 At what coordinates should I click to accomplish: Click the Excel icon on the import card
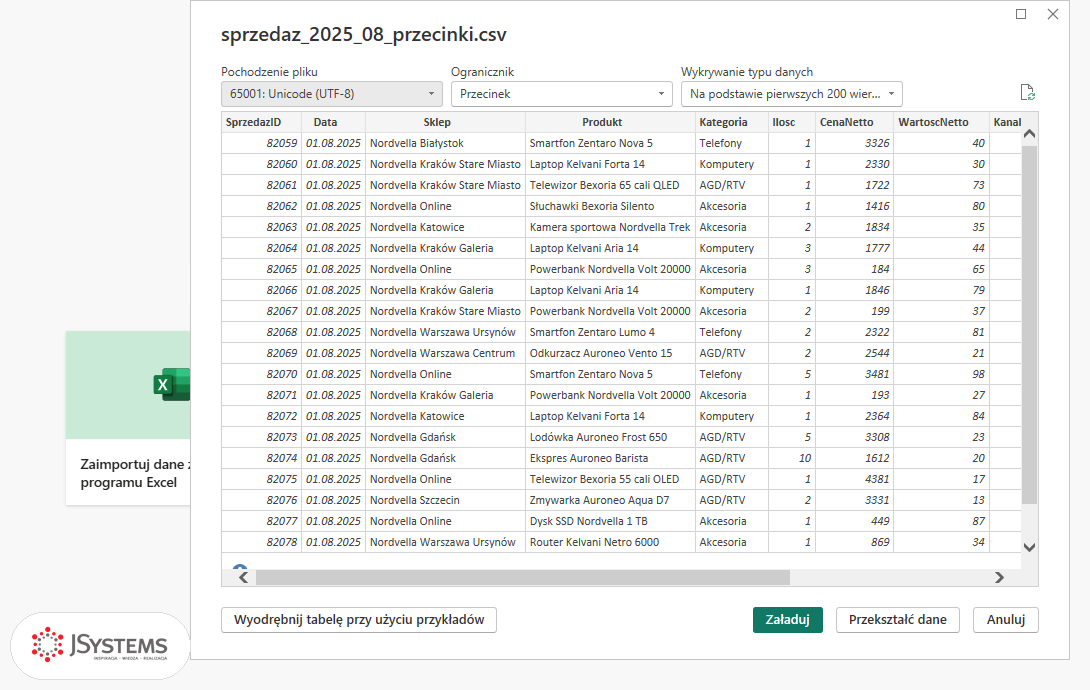tap(172, 384)
